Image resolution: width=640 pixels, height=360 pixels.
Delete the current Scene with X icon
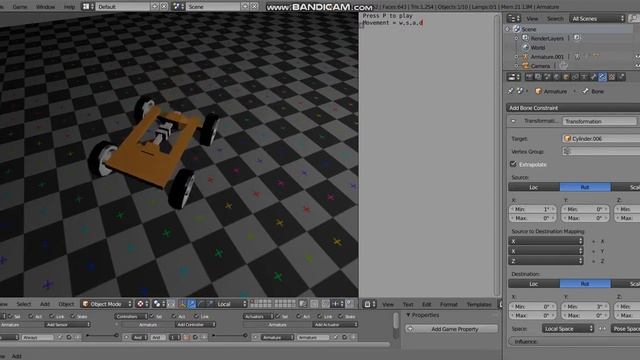pyautogui.click(x=254, y=7)
